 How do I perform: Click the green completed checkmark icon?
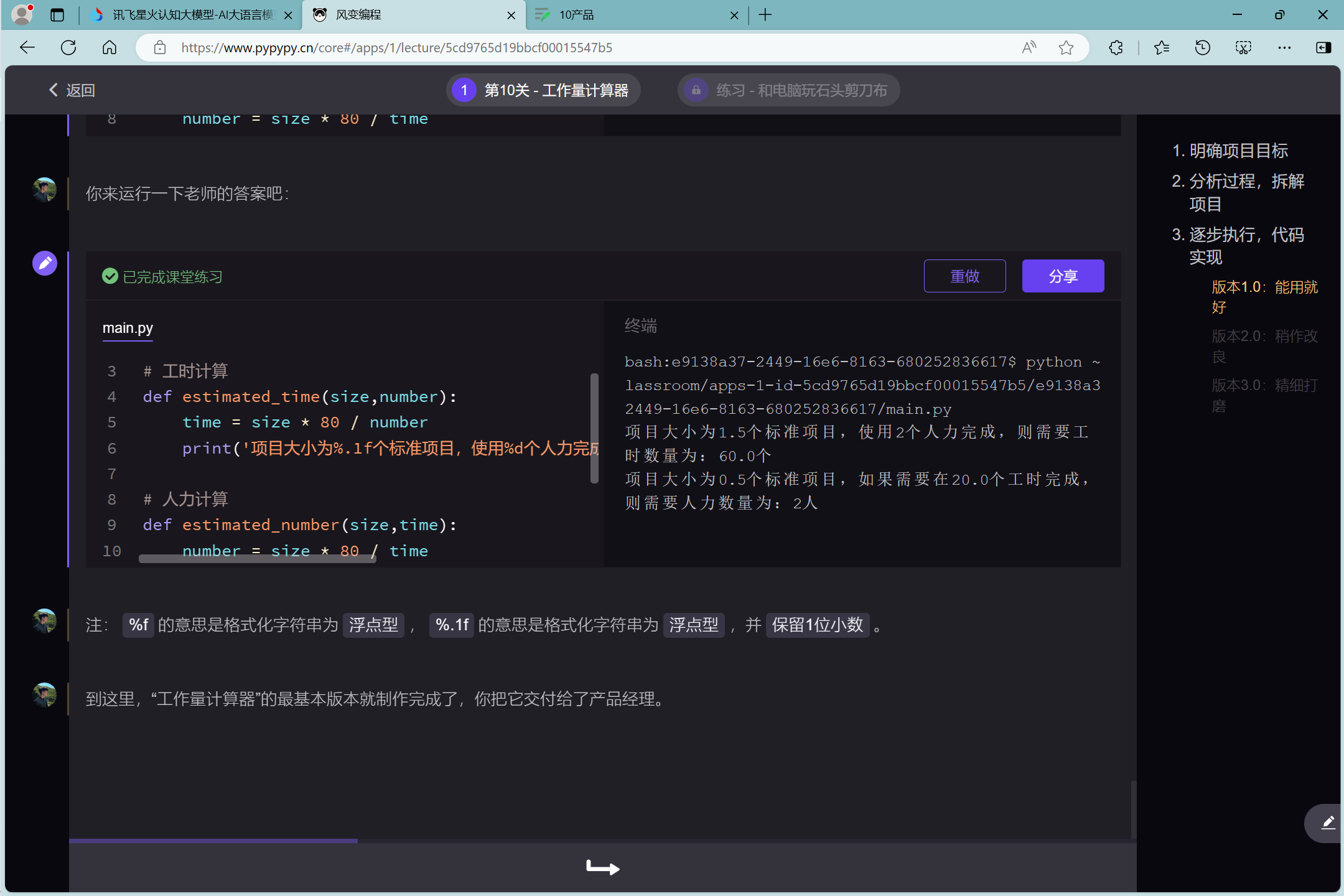(110, 276)
